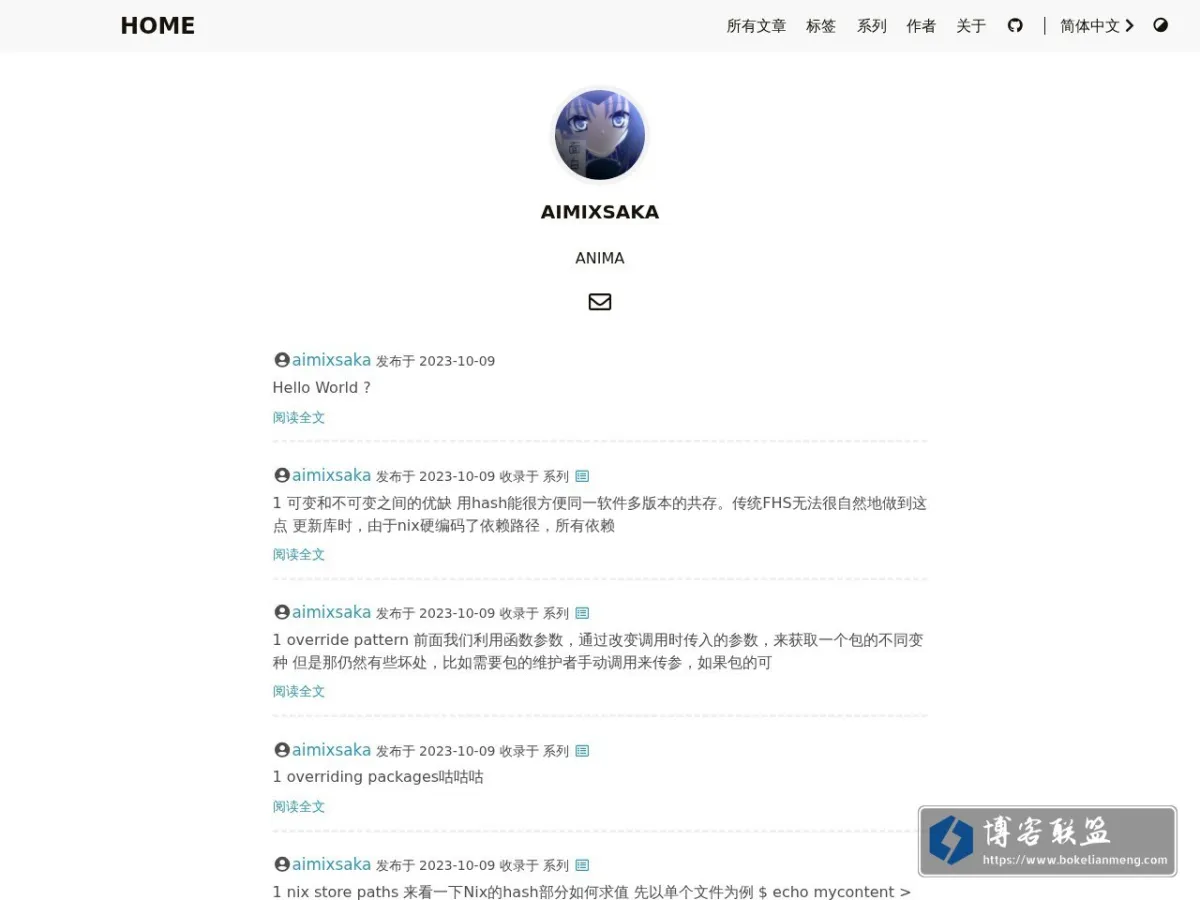Open the GitHub icon link
Screen dimensions: 1200x900
click(x=1015, y=25)
